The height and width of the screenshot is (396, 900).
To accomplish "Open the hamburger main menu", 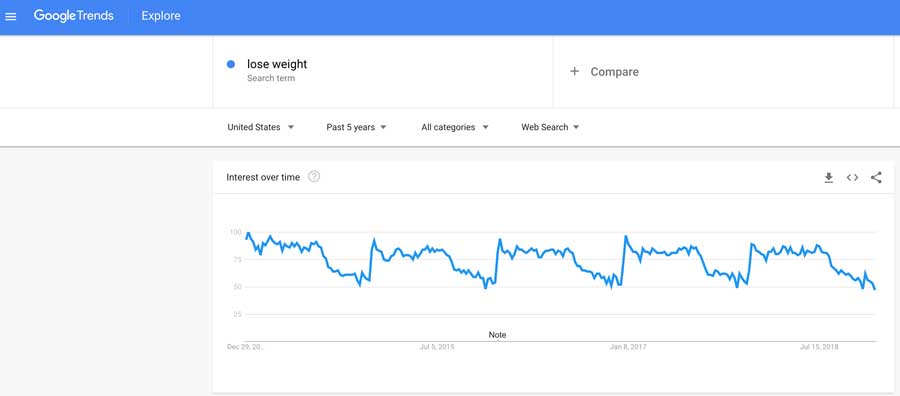I will click(x=11, y=16).
